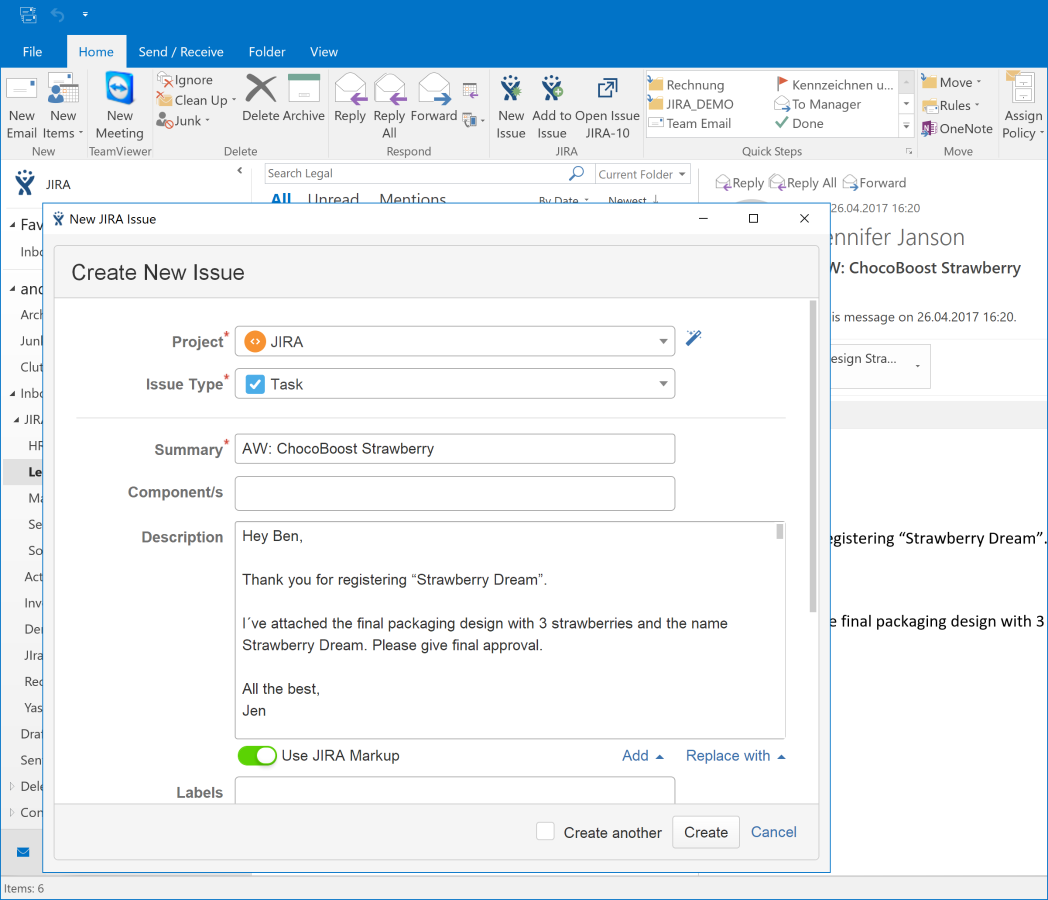Switch to the Folder tab

[x=267, y=51]
